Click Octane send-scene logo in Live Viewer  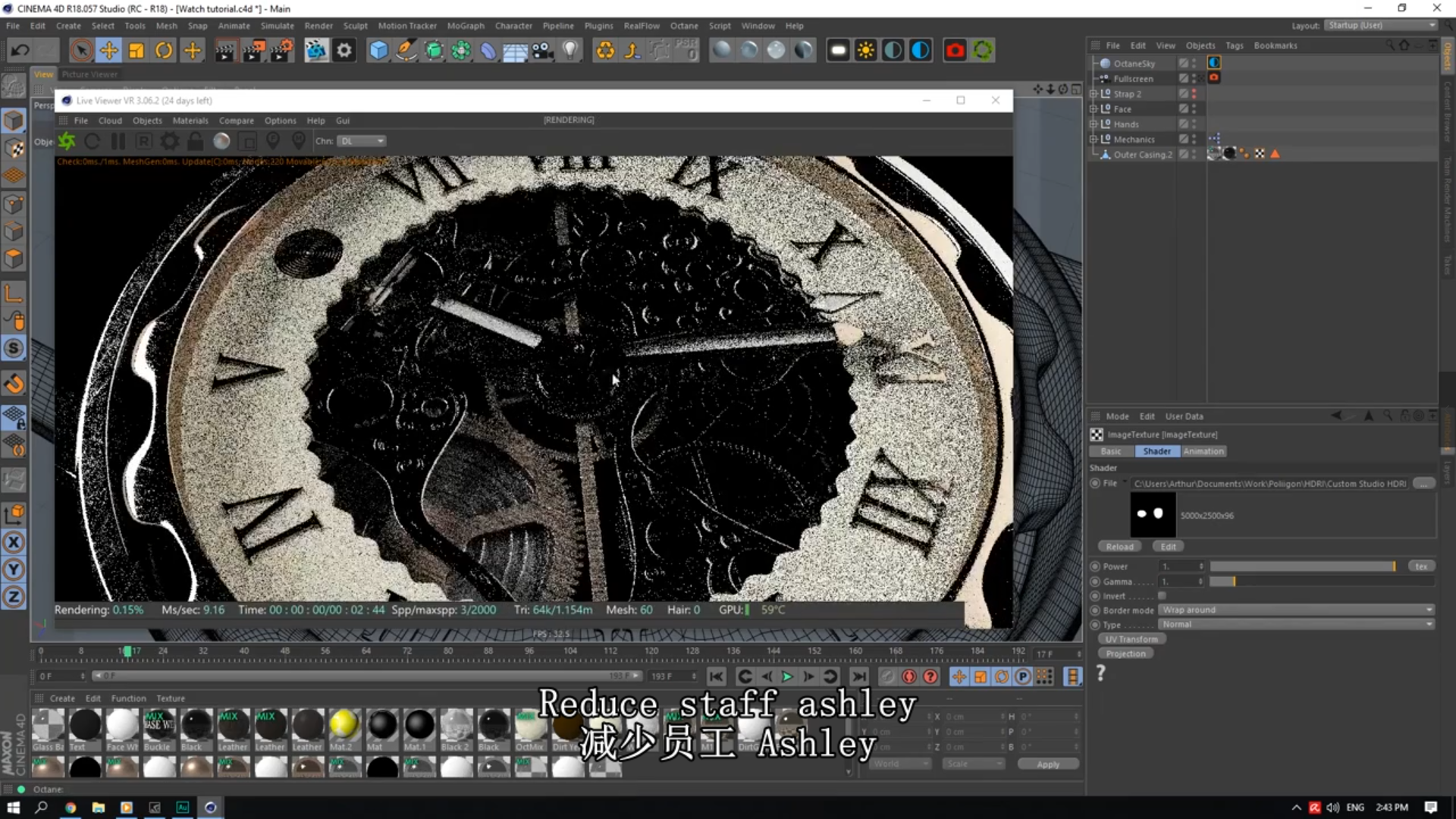click(67, 141)
